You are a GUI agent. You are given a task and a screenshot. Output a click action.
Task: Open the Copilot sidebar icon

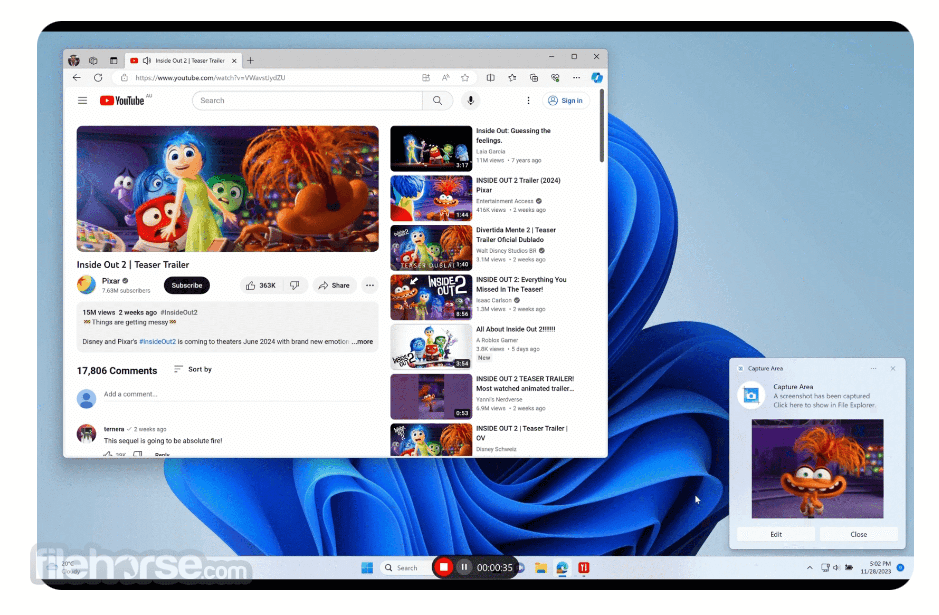coord(597,78)
